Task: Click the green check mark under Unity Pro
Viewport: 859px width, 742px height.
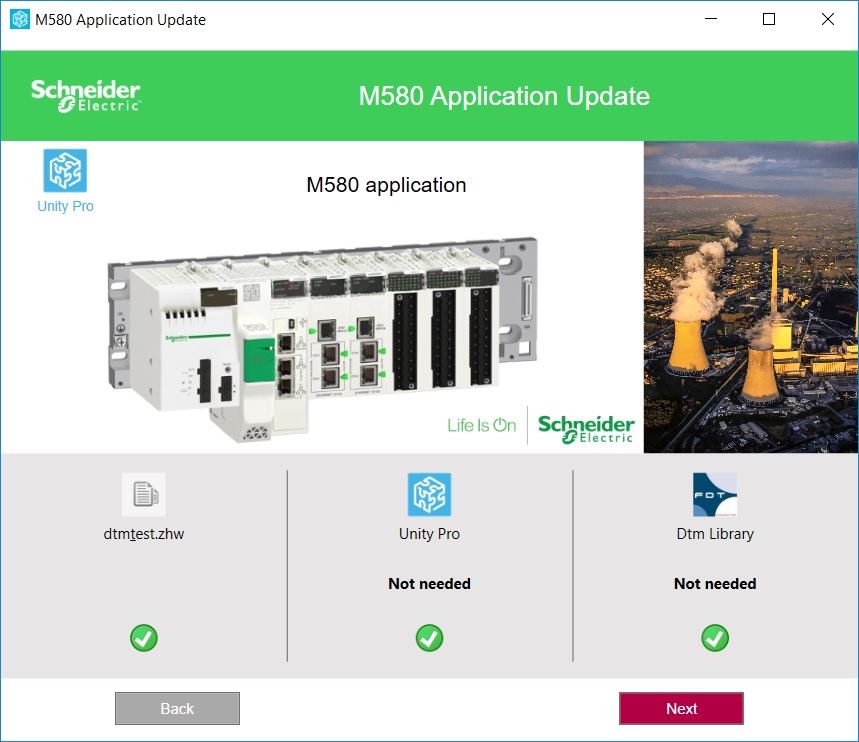Action: coord(430,638)
